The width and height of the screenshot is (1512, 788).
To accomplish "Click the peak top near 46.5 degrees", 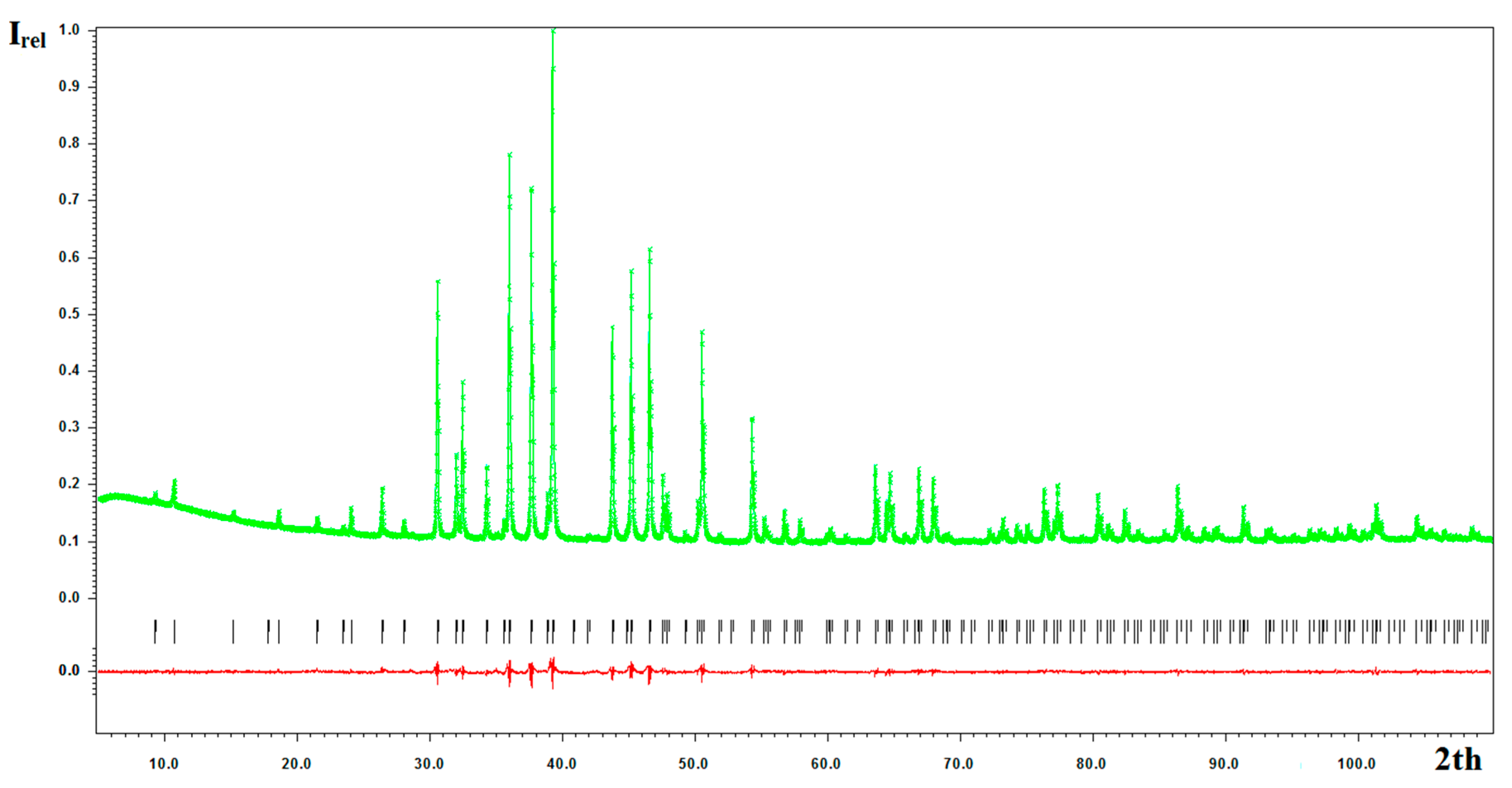I will pos(650,250).
